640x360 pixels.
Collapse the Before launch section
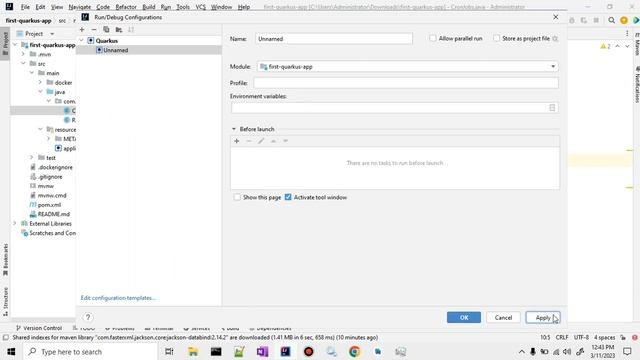click(x=234, y=129)
